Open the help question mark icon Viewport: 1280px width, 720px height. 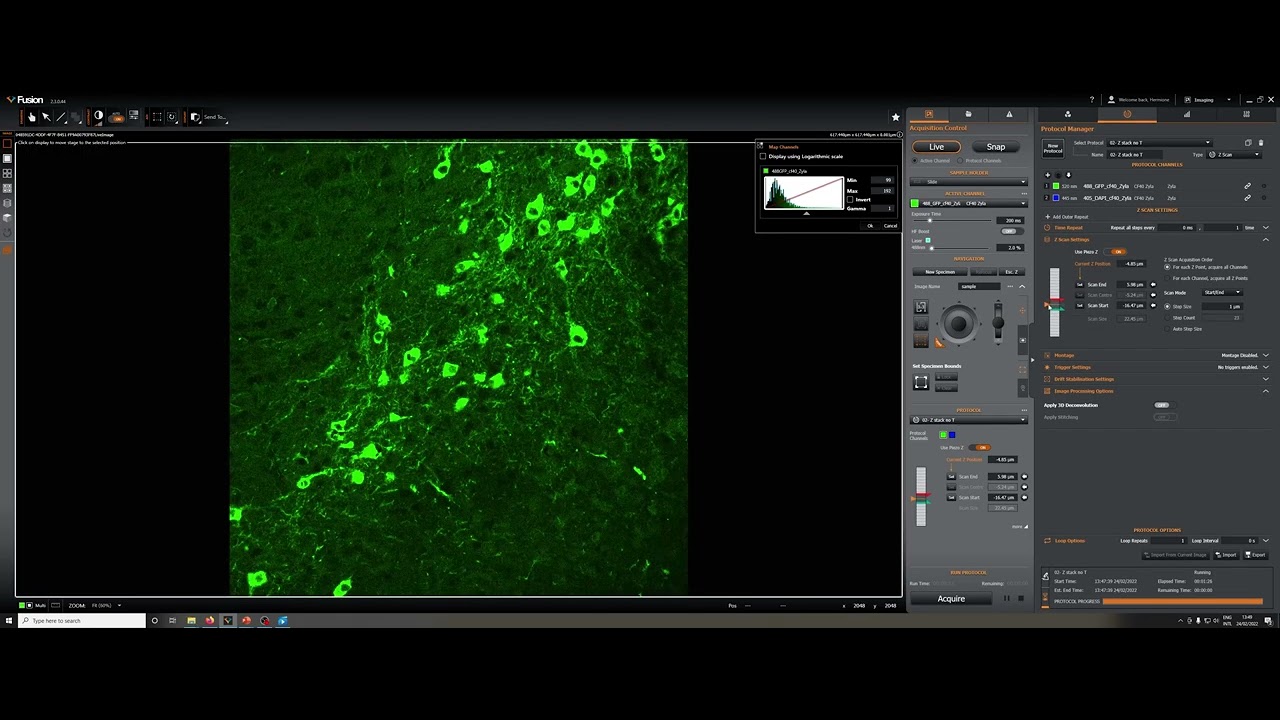(x=1092, y=100)
